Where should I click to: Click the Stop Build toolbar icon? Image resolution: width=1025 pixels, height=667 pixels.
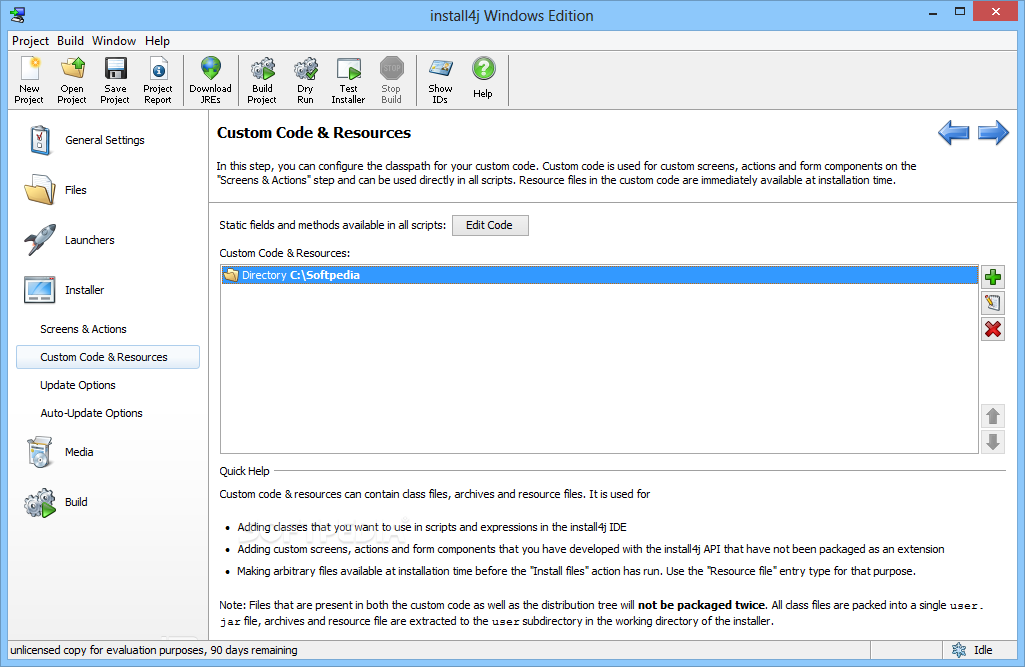point(392,80)
